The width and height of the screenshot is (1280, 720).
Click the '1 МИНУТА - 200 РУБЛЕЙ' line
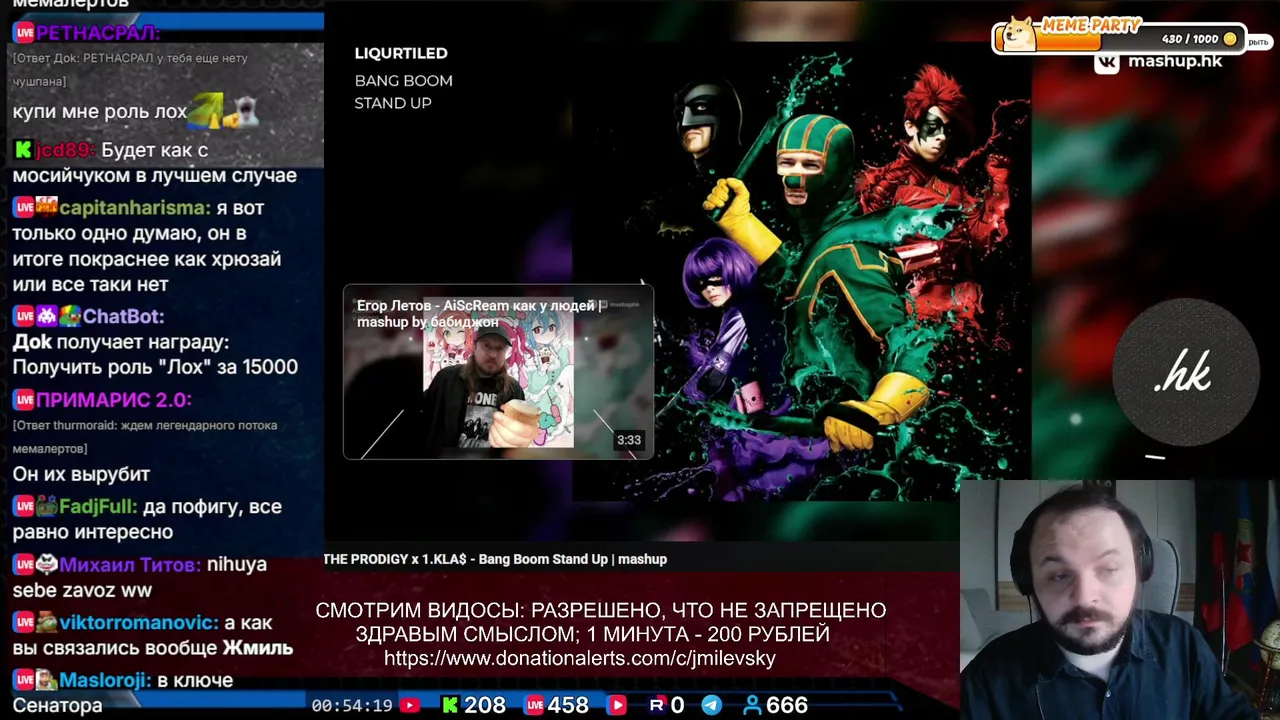(709, 634)
